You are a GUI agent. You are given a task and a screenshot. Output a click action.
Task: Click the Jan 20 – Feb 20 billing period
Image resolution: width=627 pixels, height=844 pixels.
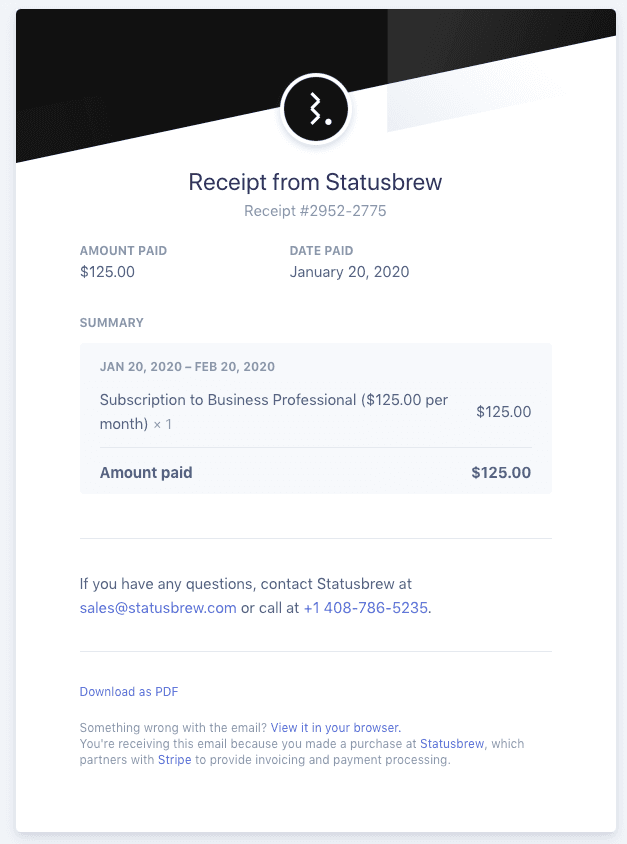(x=187, y=367)
